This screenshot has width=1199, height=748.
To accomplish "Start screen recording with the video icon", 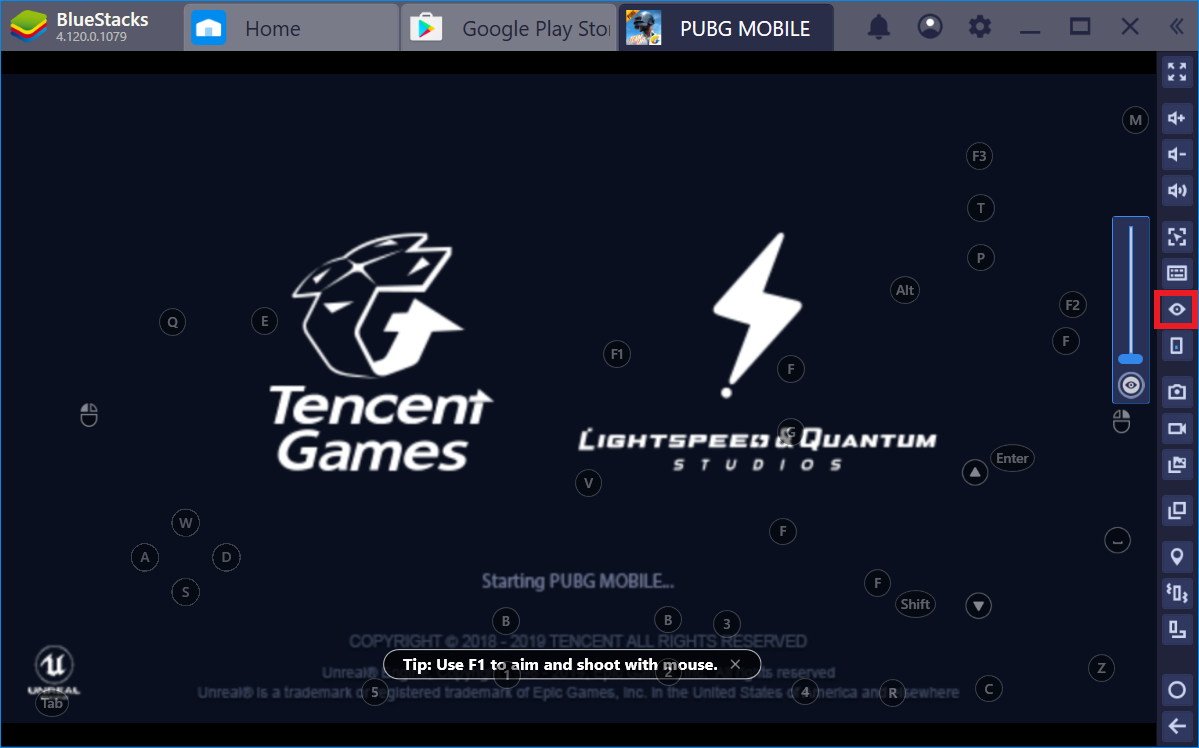I will point(1177,428).
